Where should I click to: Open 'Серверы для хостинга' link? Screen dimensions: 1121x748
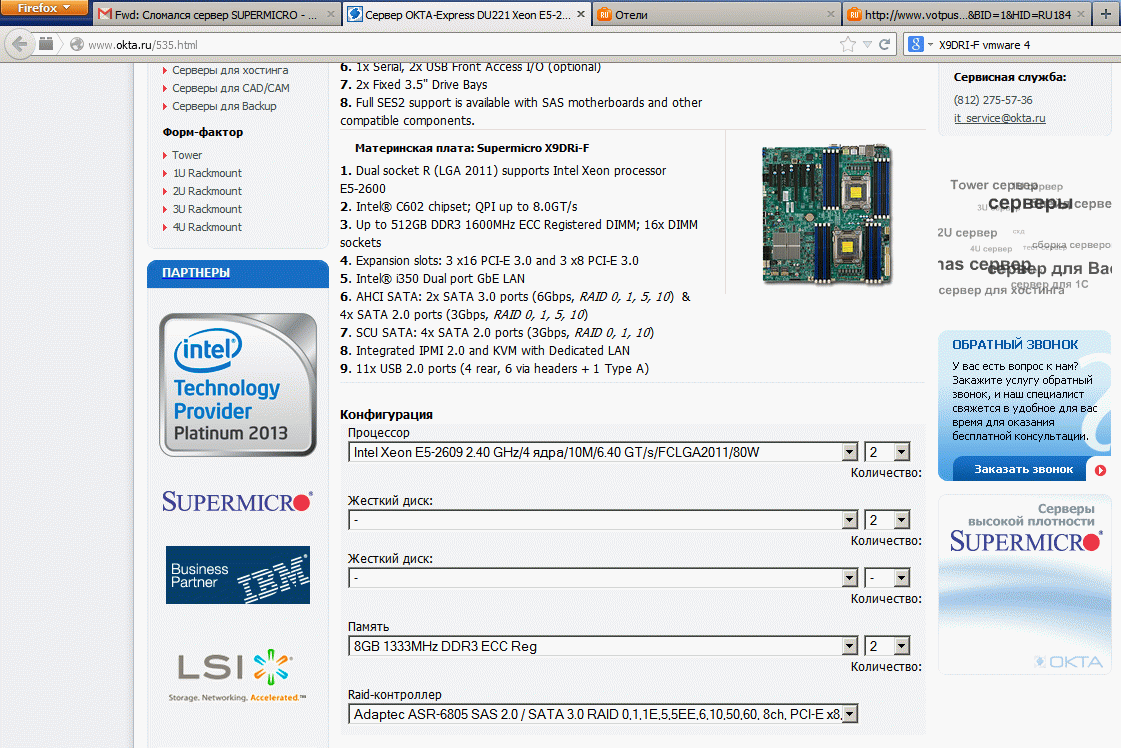pos(229,70)
